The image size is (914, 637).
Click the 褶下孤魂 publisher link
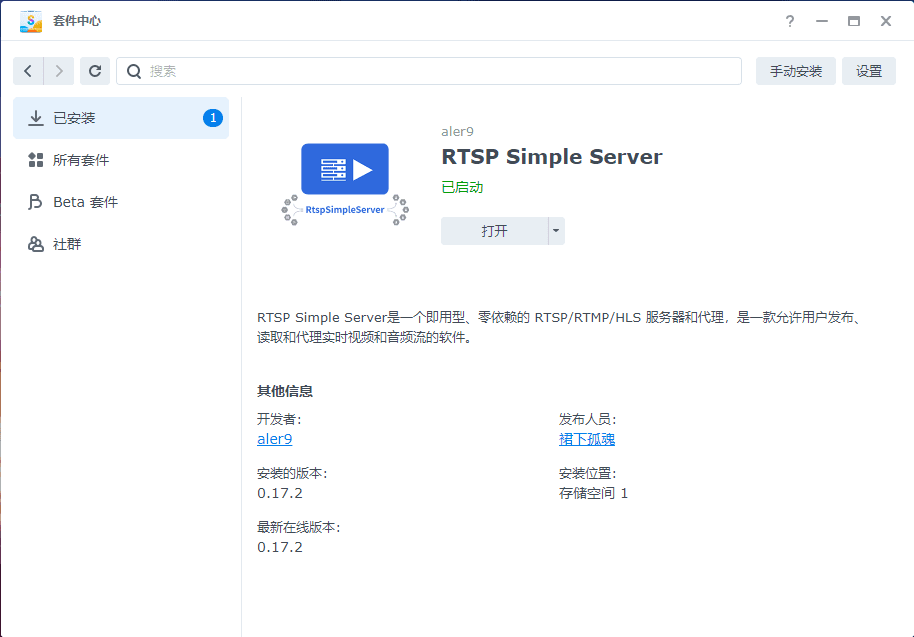point(588,438)
